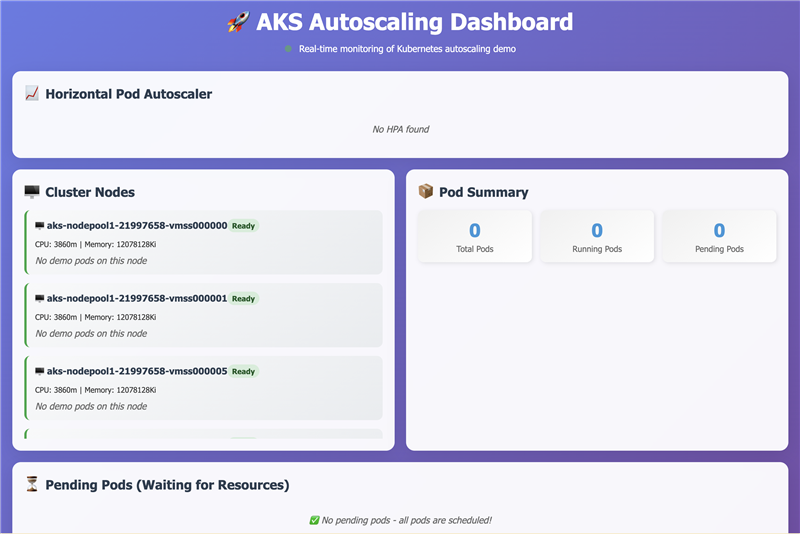Click the Pending Pods (Waiting for Resources) heading
Viewport: 800px width, 534px height.
[x=167, y=485]
